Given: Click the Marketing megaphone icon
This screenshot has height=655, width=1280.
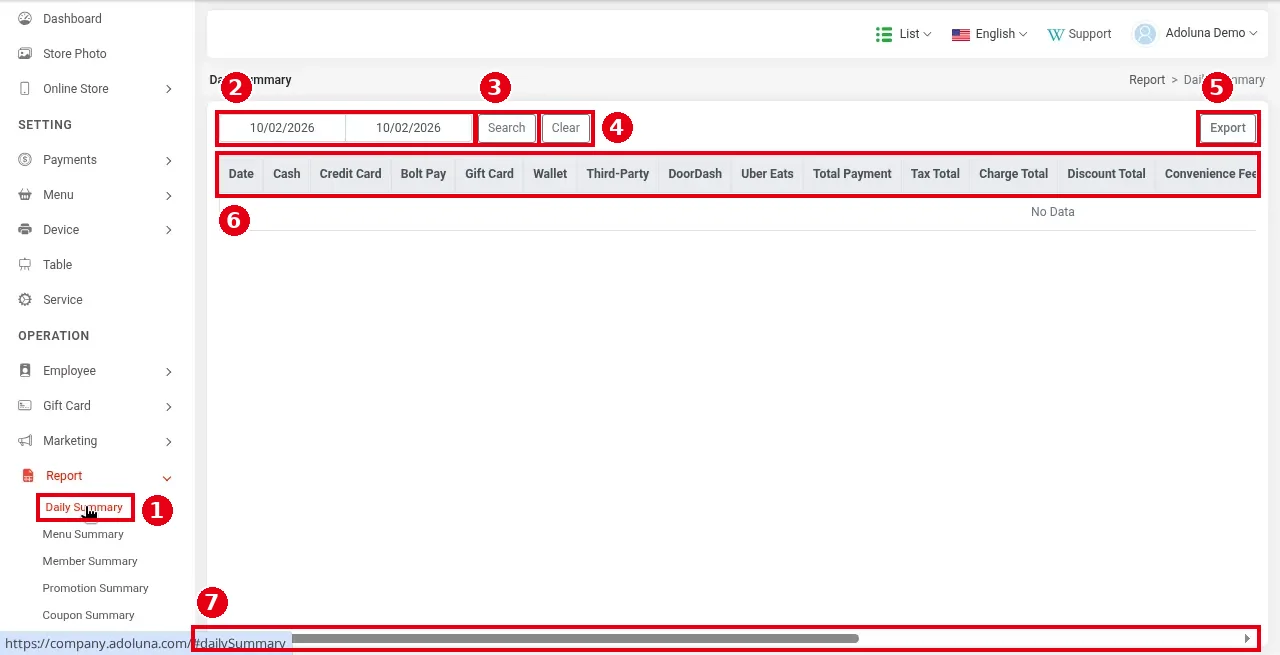Looking at the screenshot, I should click(x=25, y=441).
